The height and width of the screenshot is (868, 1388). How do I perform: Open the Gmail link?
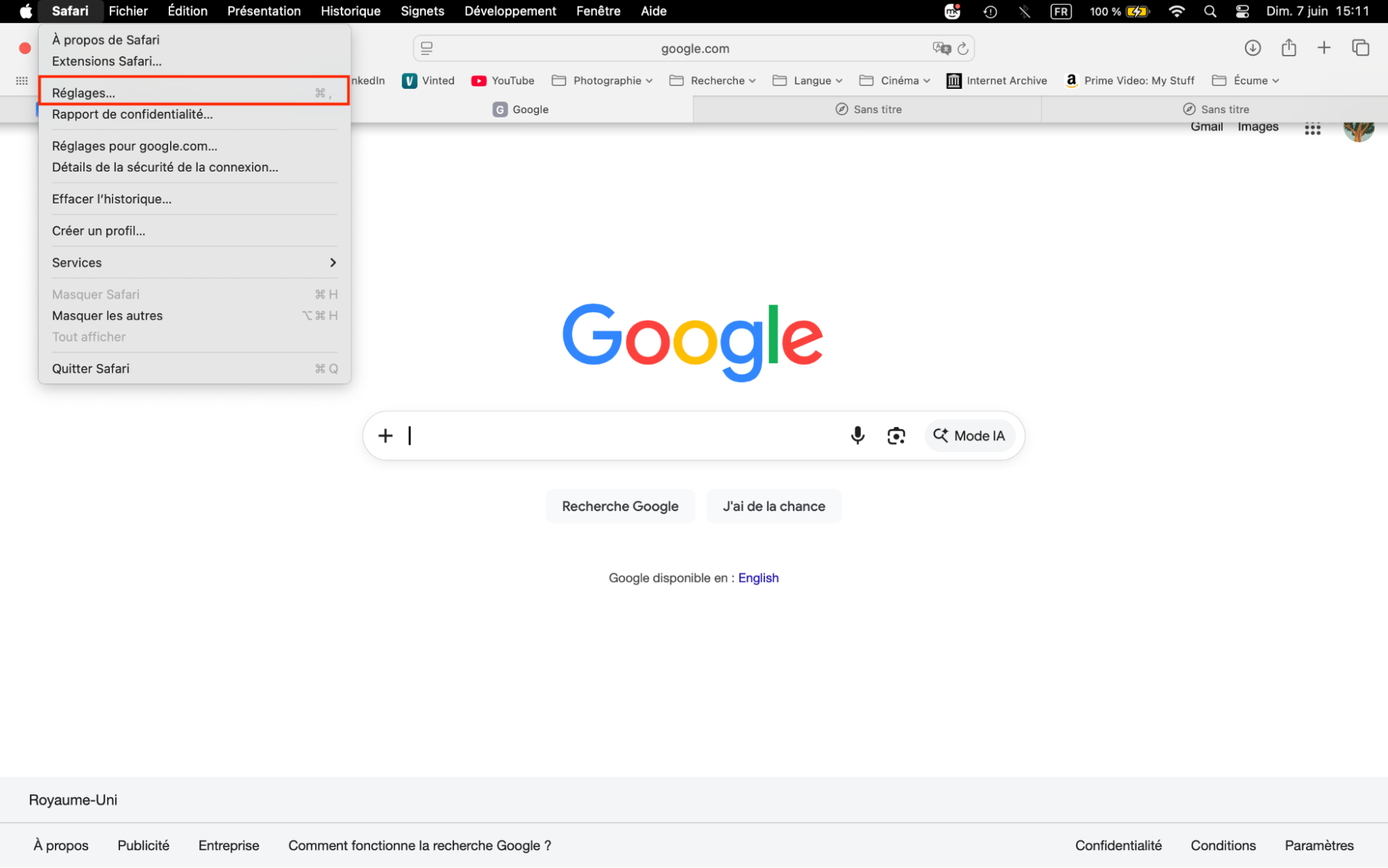click(x=1207, y=127)
